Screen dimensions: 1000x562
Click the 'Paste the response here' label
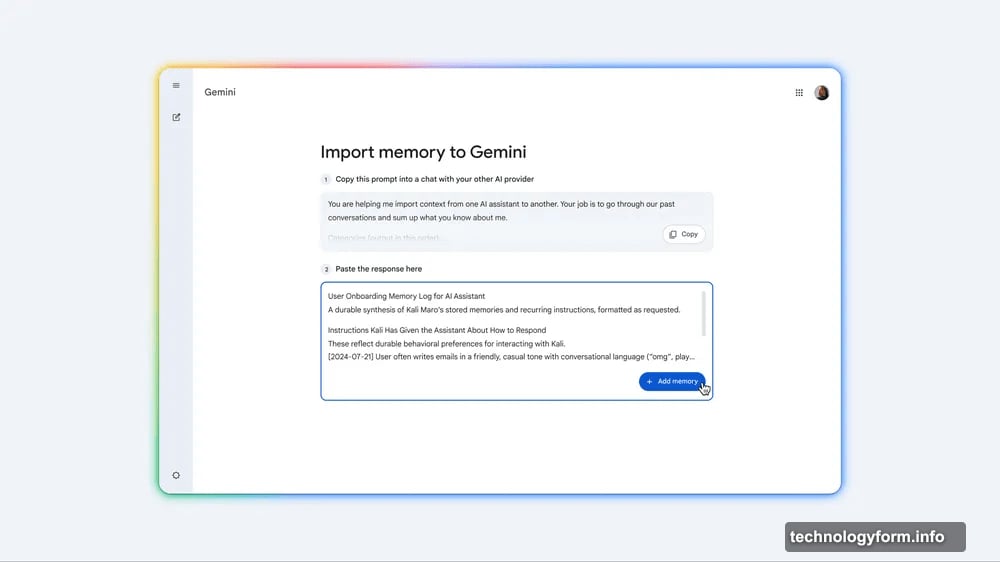pos(379,269)
